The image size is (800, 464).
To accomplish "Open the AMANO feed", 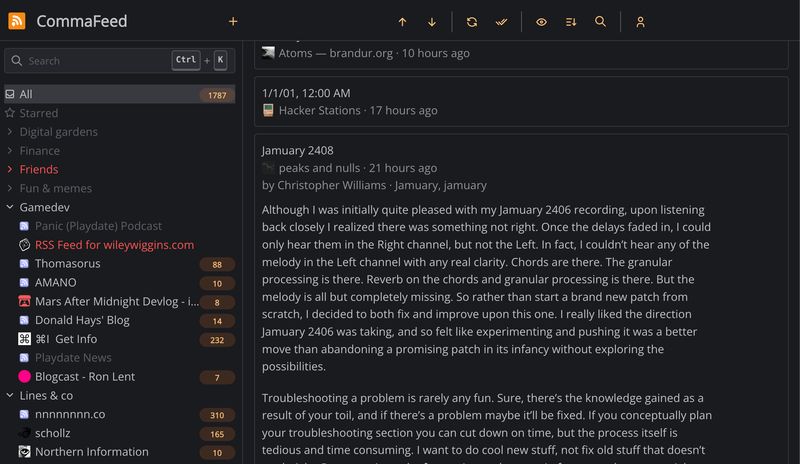I will pos(56,282).
